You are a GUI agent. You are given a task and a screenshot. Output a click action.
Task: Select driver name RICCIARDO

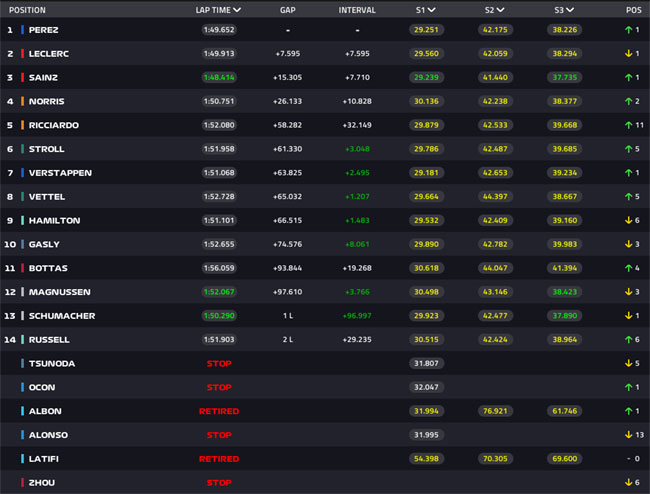pyautogui.click(x=54, y=125)
